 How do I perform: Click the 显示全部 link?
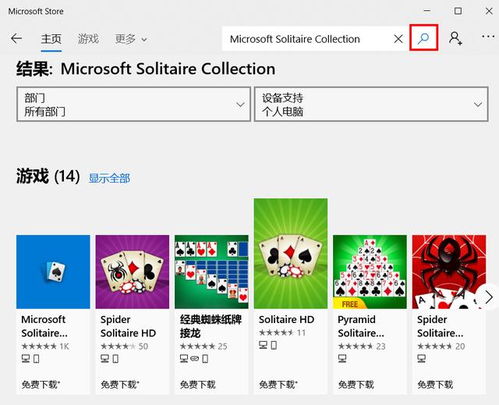[109, 178]
